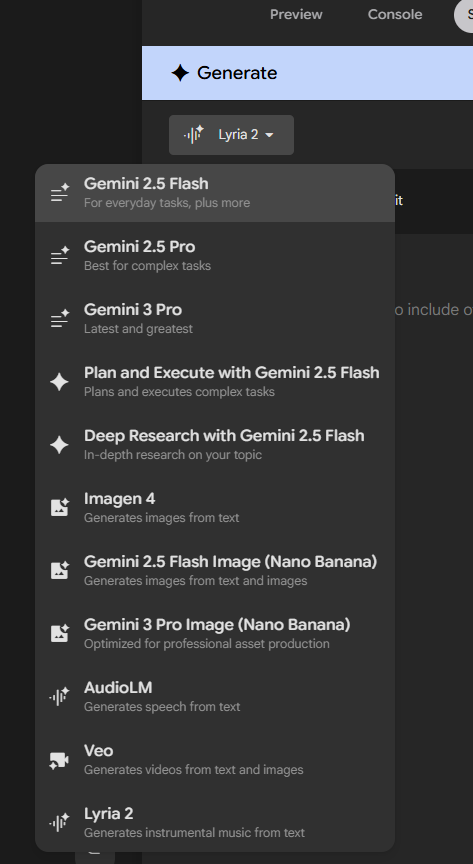Choose Gemini 3 Pro Image (Nano Banana)
The image size is (473, 864).
(215, 633)
